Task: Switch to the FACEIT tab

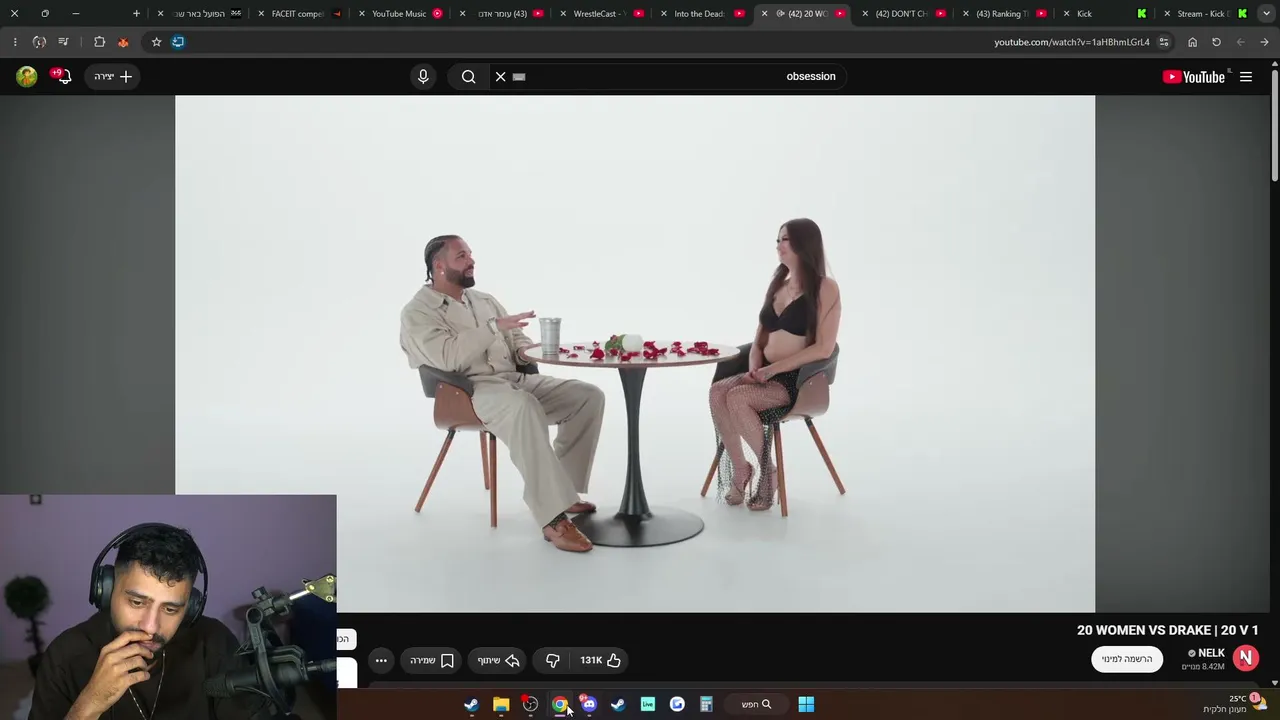Action: pos(298,14)
